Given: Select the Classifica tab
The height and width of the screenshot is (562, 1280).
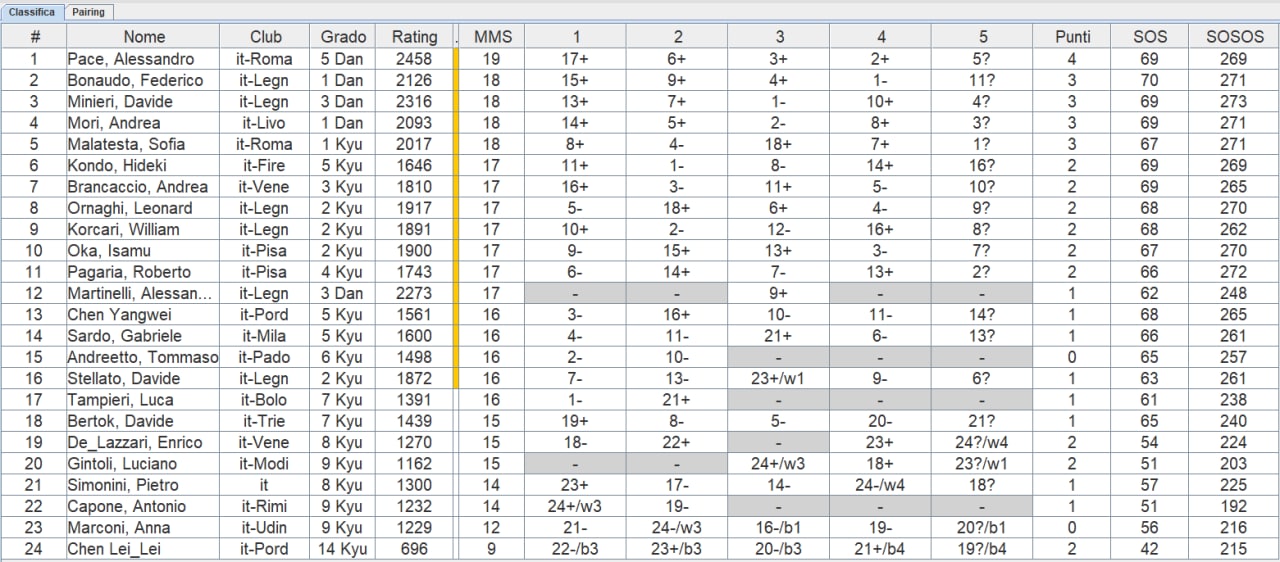Looking at the screenshot, I should pyautogui.click(x=32, y=12).
